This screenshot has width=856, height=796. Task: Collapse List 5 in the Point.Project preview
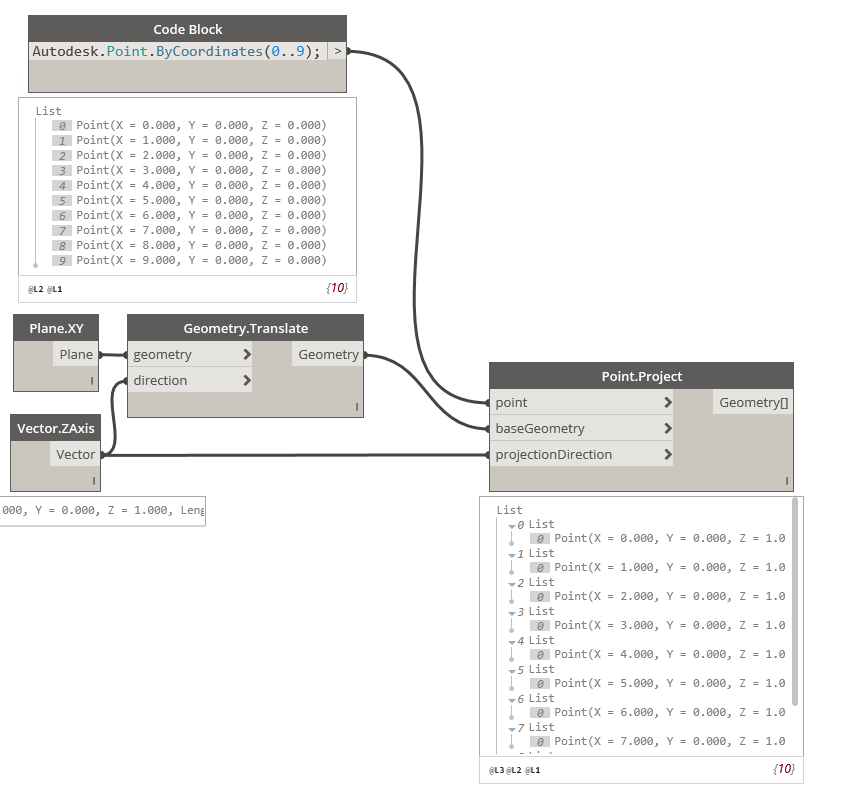tap(512, 669)
